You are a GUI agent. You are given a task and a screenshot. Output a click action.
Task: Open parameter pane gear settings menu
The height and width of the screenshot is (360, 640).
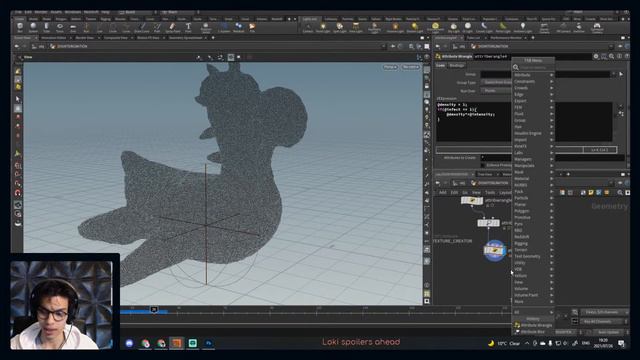point(596,56)
